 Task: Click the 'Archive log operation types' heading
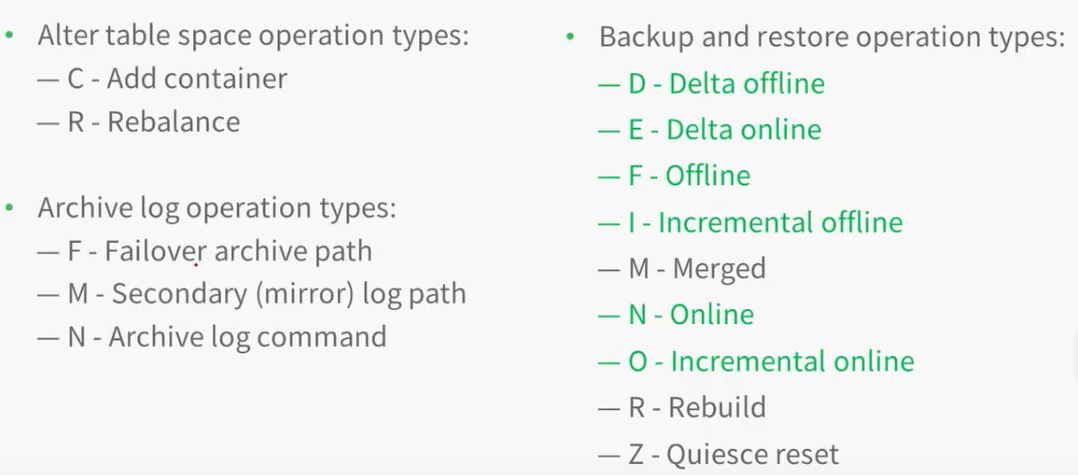217,208
